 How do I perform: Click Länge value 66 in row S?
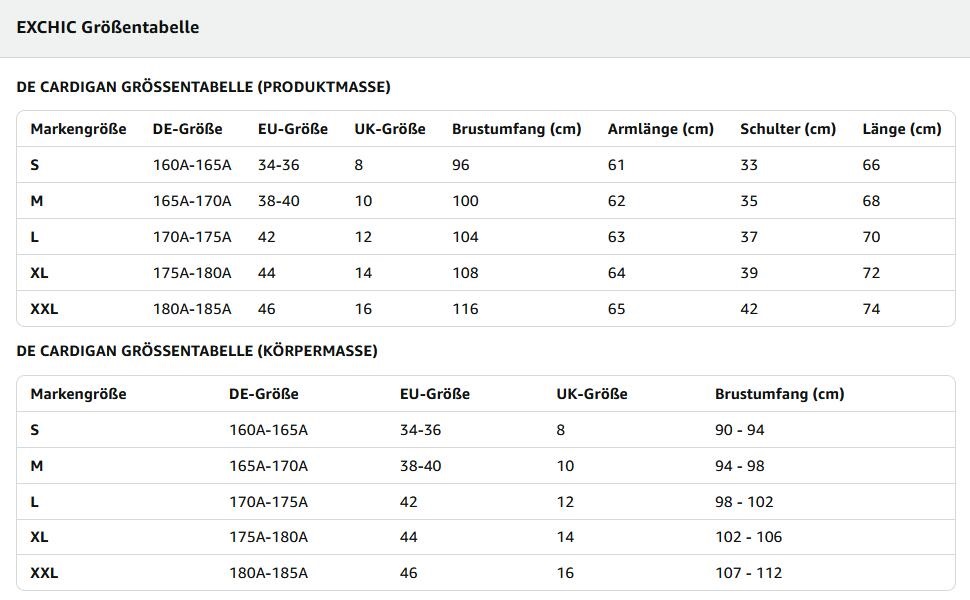tap(871, 165)
